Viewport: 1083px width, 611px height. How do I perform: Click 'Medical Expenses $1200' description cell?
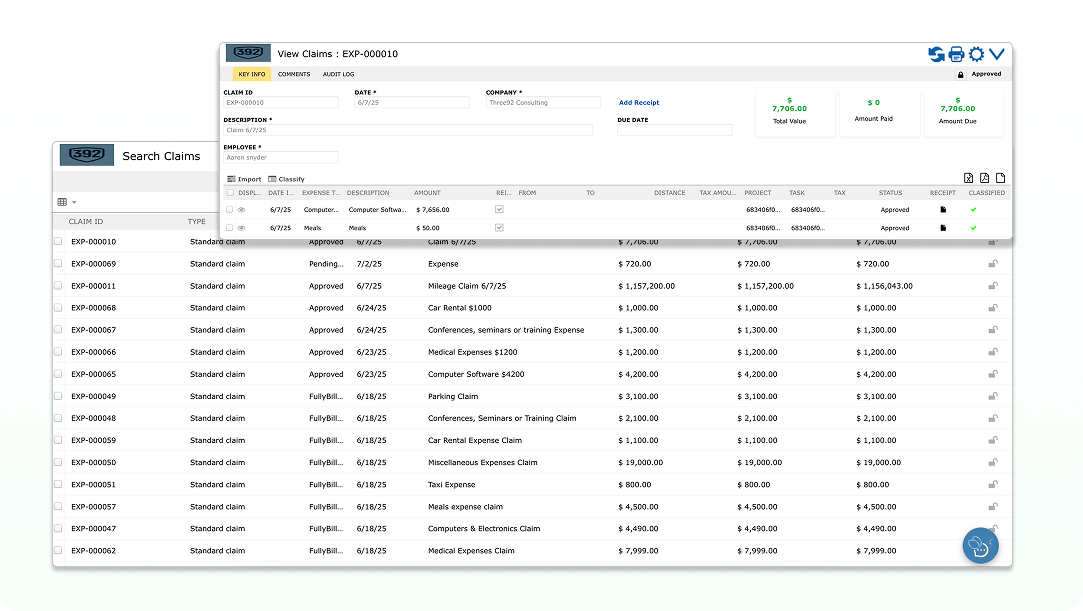(x=472, y=352)
